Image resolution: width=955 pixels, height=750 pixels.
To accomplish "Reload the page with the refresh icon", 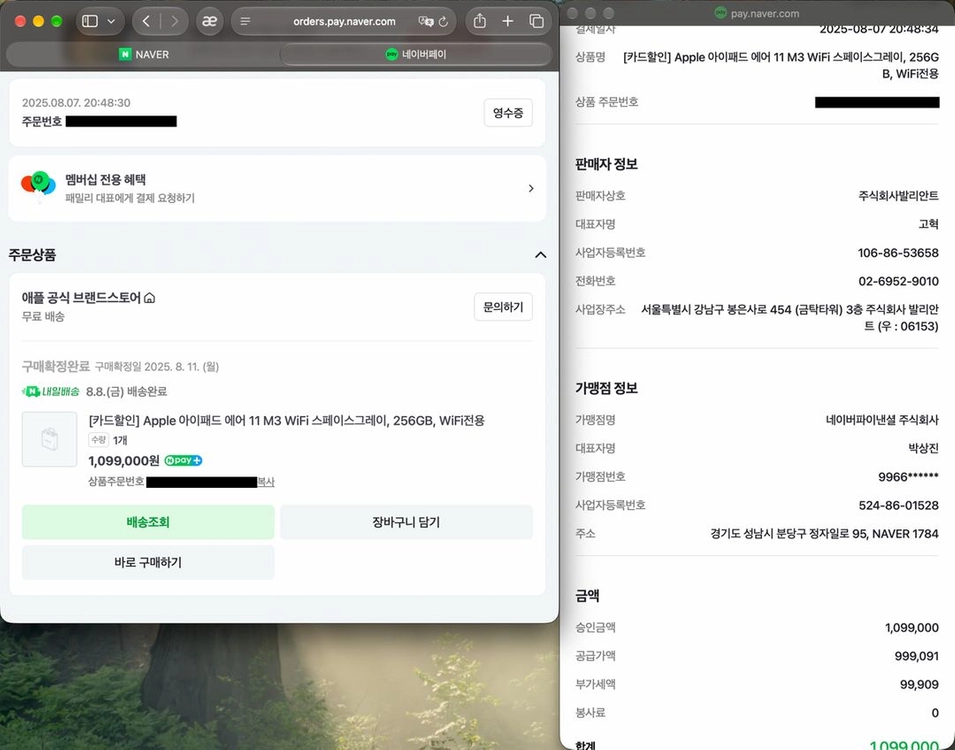I will pos(443,21).
